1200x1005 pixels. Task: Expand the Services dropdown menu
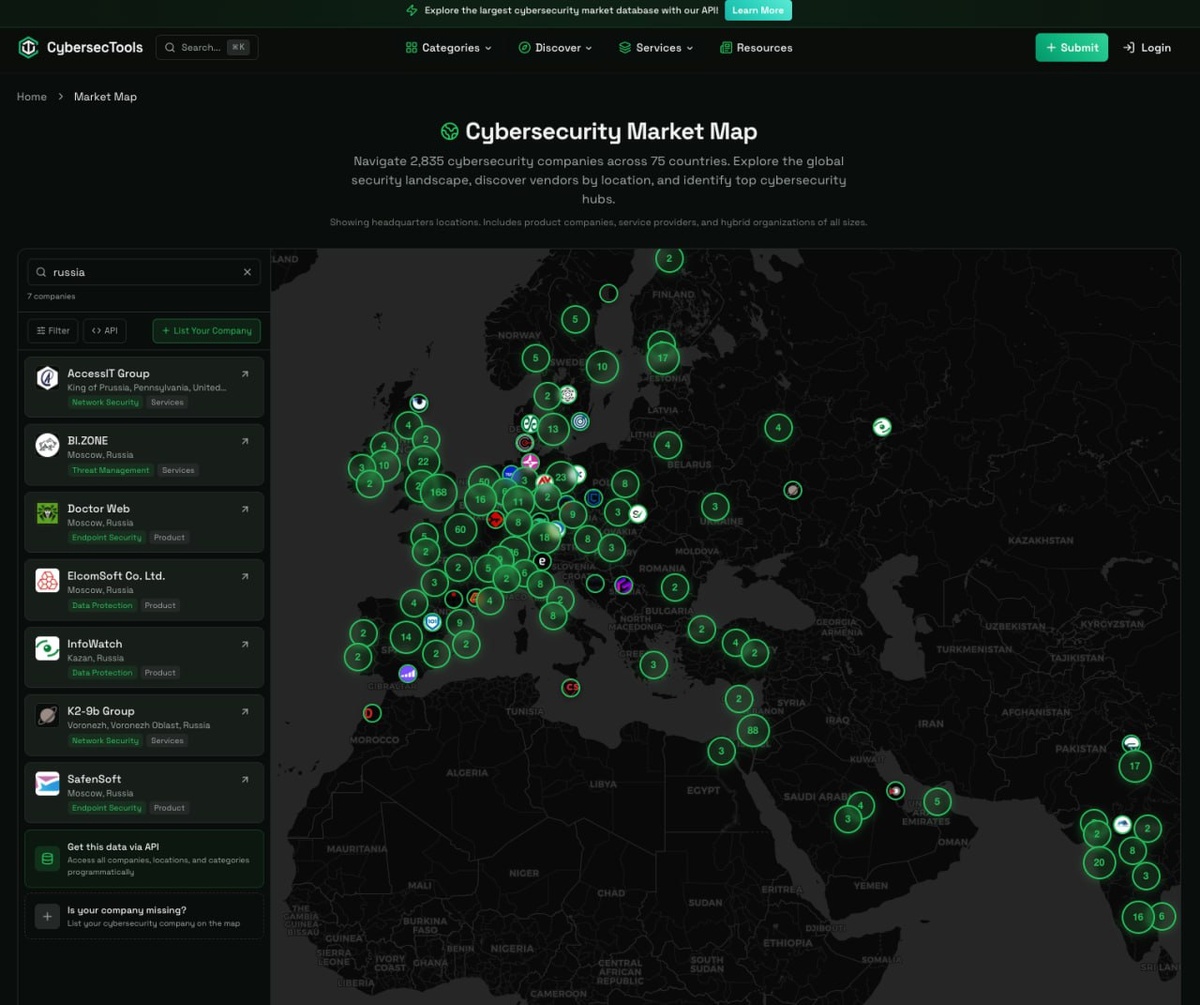pos(656,48)
